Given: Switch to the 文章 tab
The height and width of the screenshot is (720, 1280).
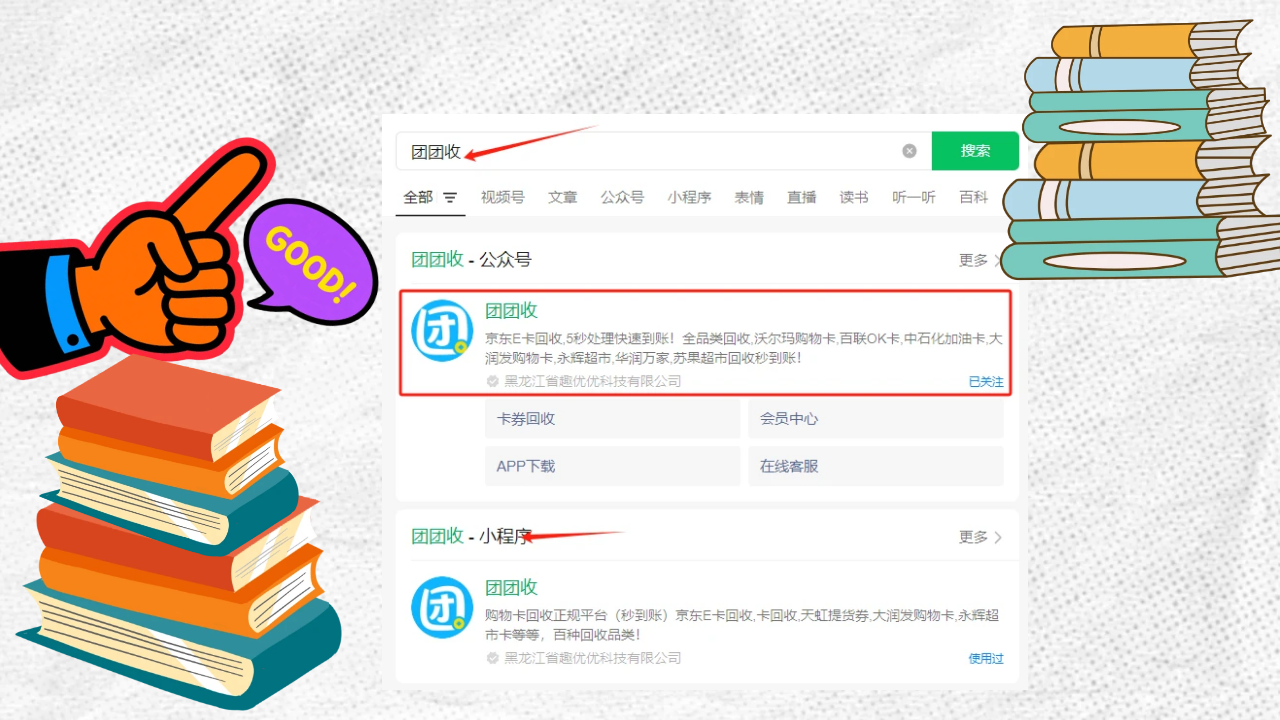Looking at the screenshot, I should (563, 198).
